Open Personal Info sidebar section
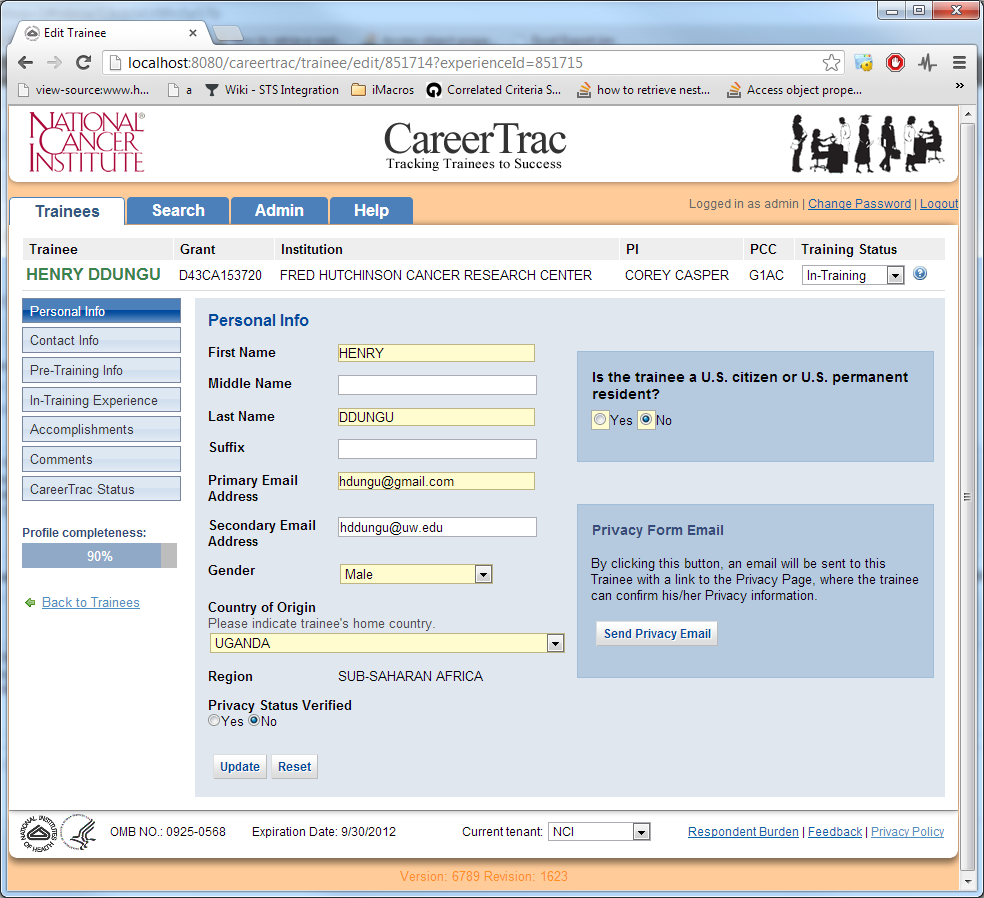The image size is (984, 898). pos(102,311)
